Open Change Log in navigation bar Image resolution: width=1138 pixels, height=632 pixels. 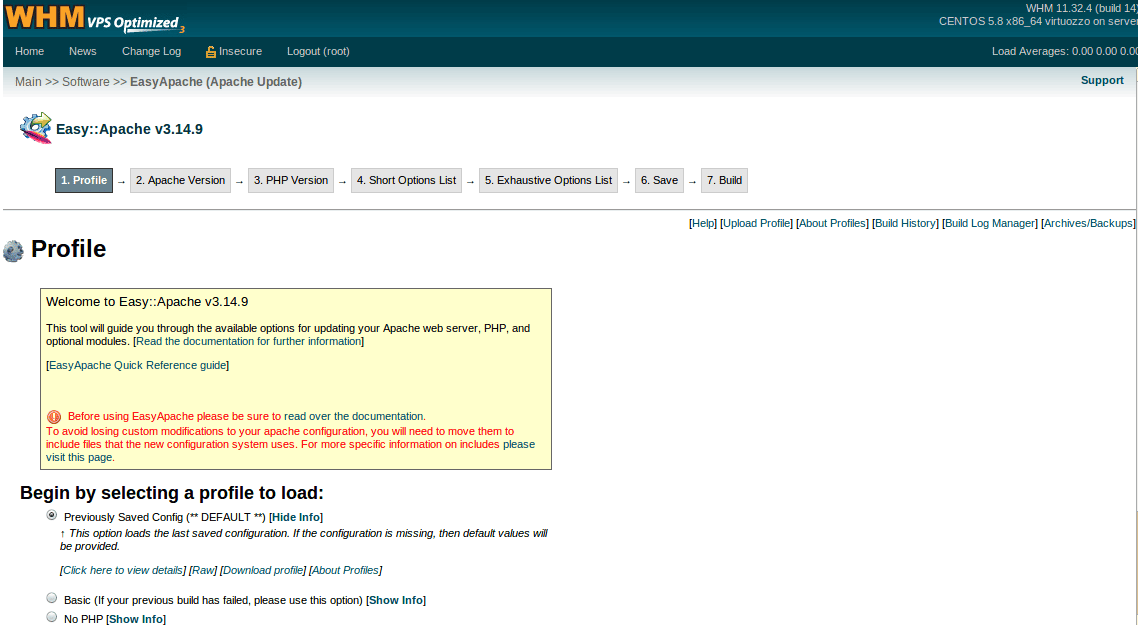pos(152,52)
